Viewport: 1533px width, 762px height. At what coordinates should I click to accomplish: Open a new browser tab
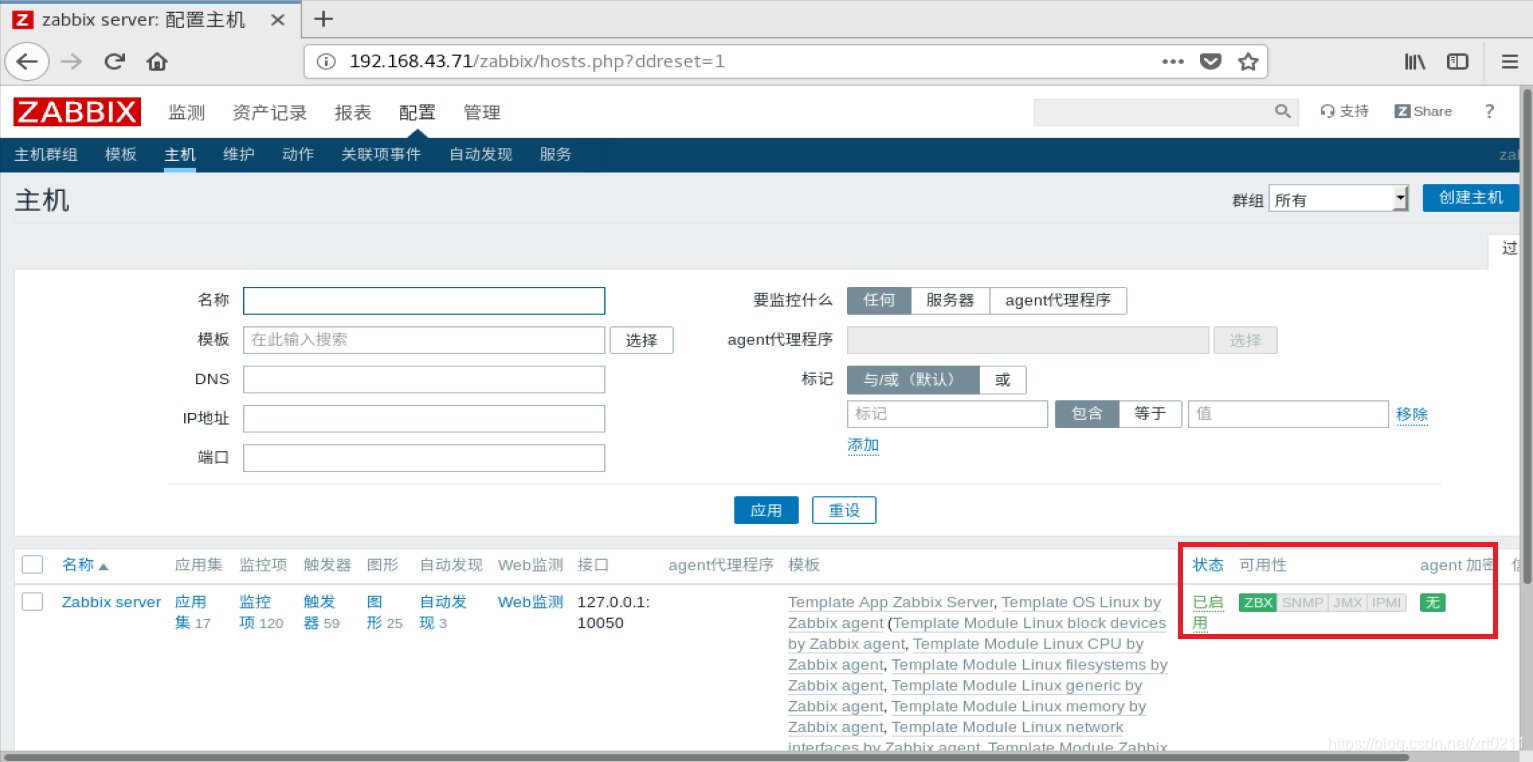[x=323, y=19]
